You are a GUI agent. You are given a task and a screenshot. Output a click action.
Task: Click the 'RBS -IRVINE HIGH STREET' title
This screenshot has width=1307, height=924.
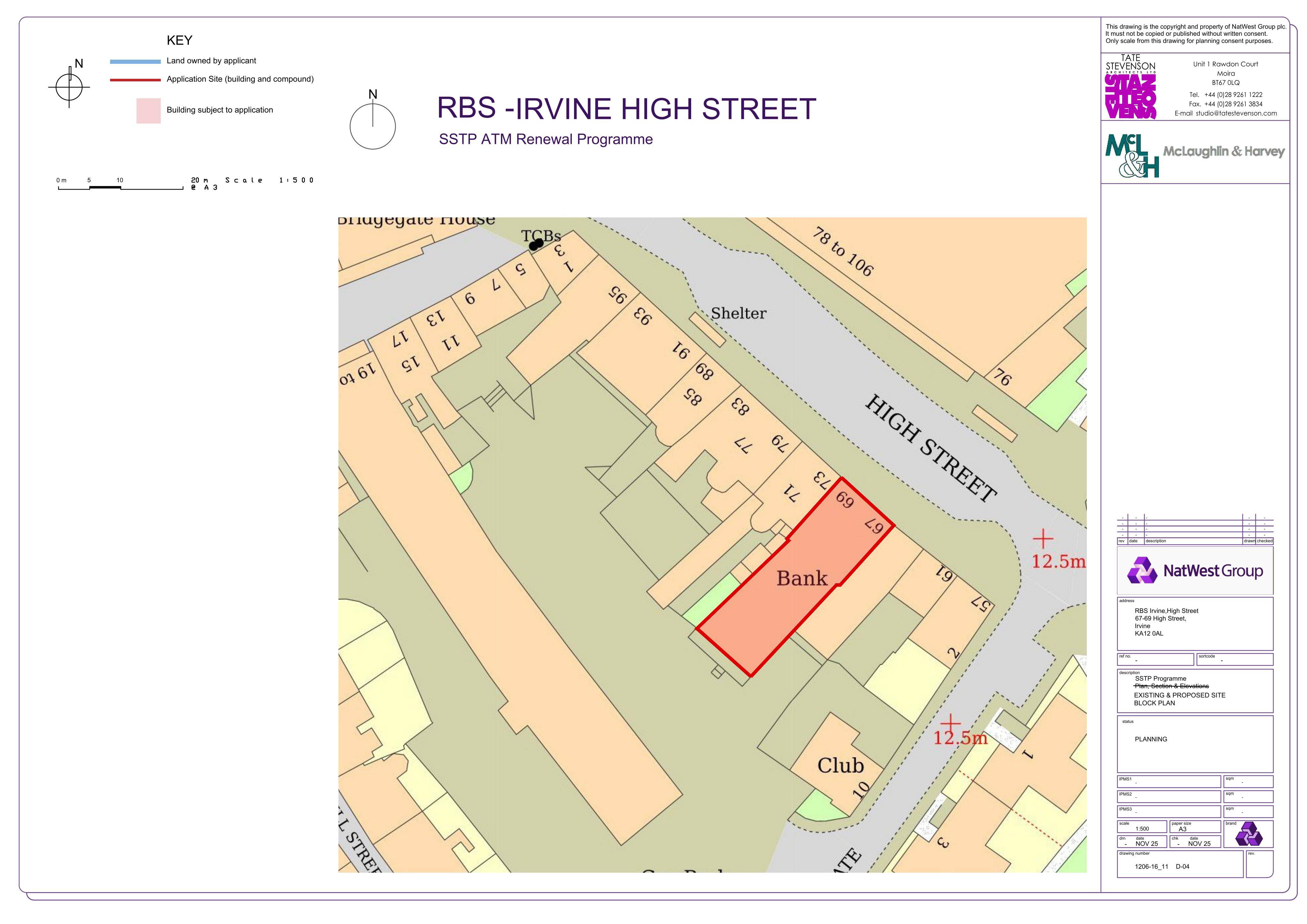(626, 108)
